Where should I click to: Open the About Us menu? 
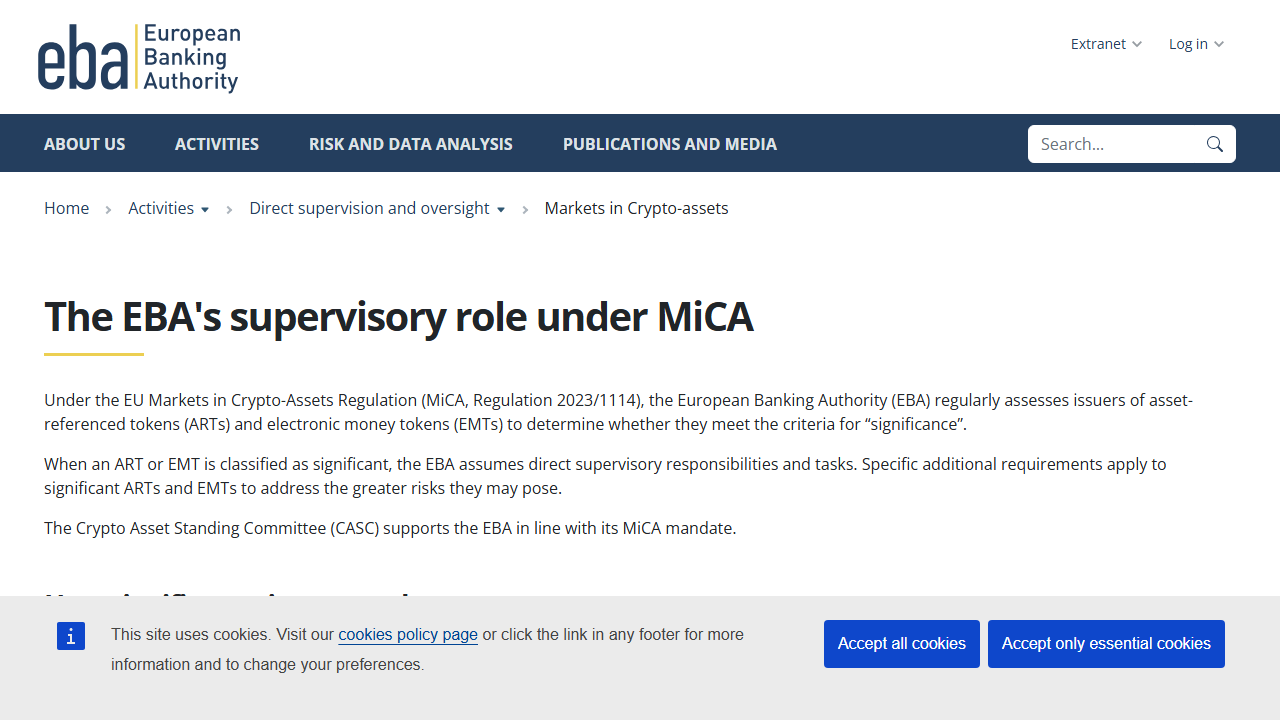pyautogui.click(x=85, y=144)
